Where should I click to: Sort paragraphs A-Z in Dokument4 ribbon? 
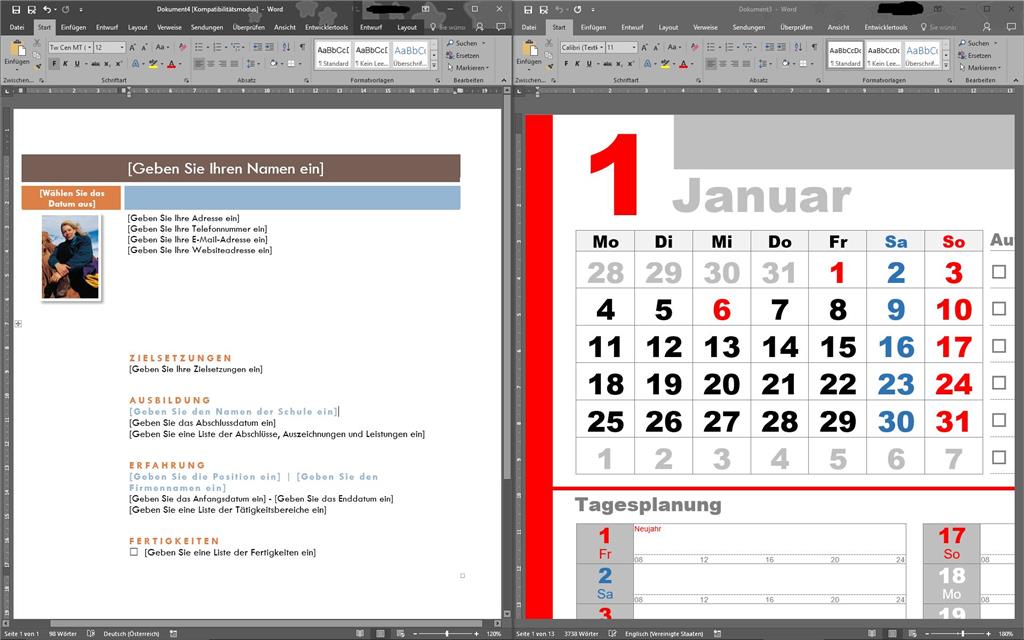click(x=286, y=48)
